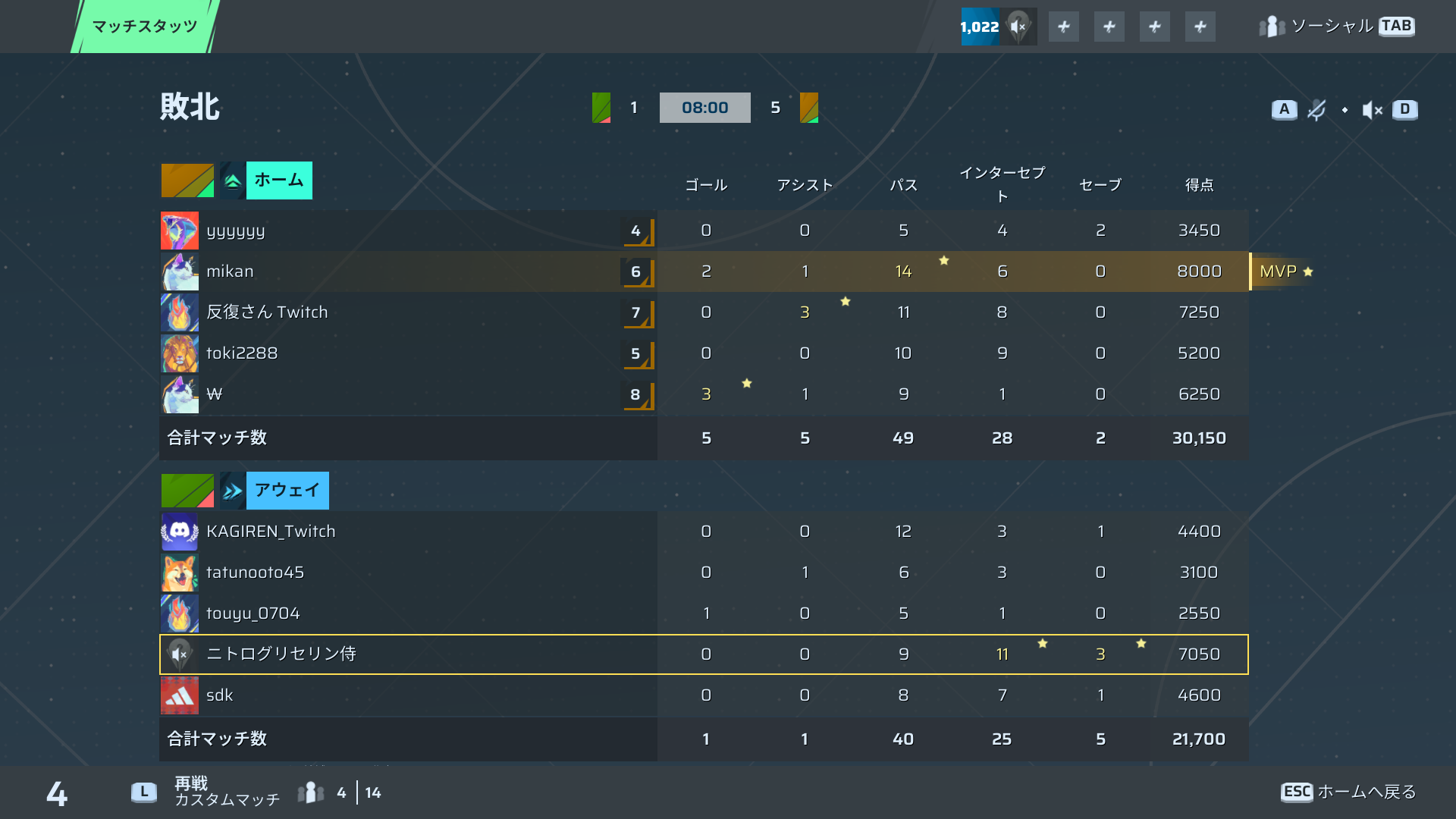Click the home team orange color flag
This screenshot has width=1456, height=819.
pyautogui.click(x=187, y=180)
